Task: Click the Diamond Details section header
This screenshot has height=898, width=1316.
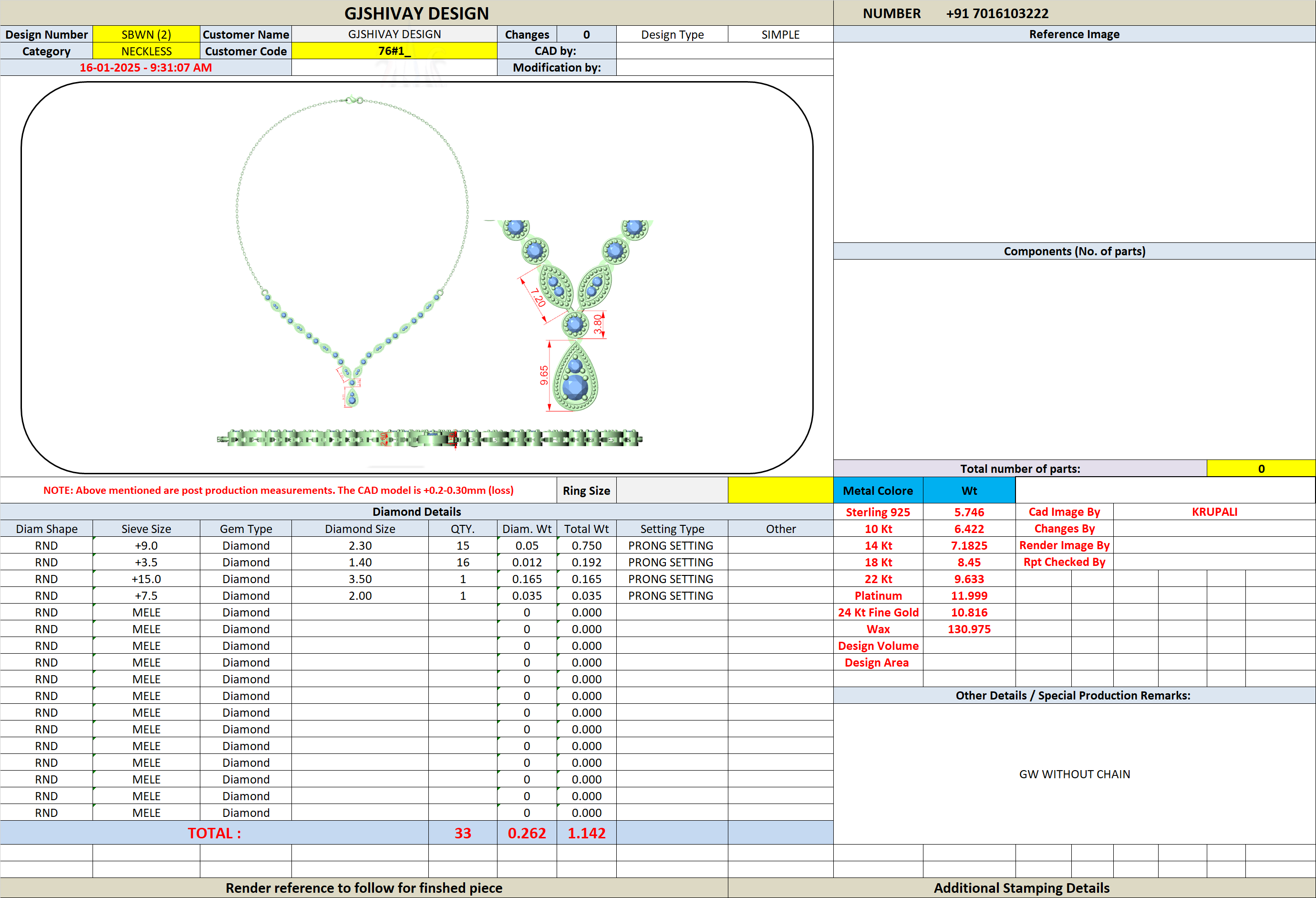Action: 417,512
